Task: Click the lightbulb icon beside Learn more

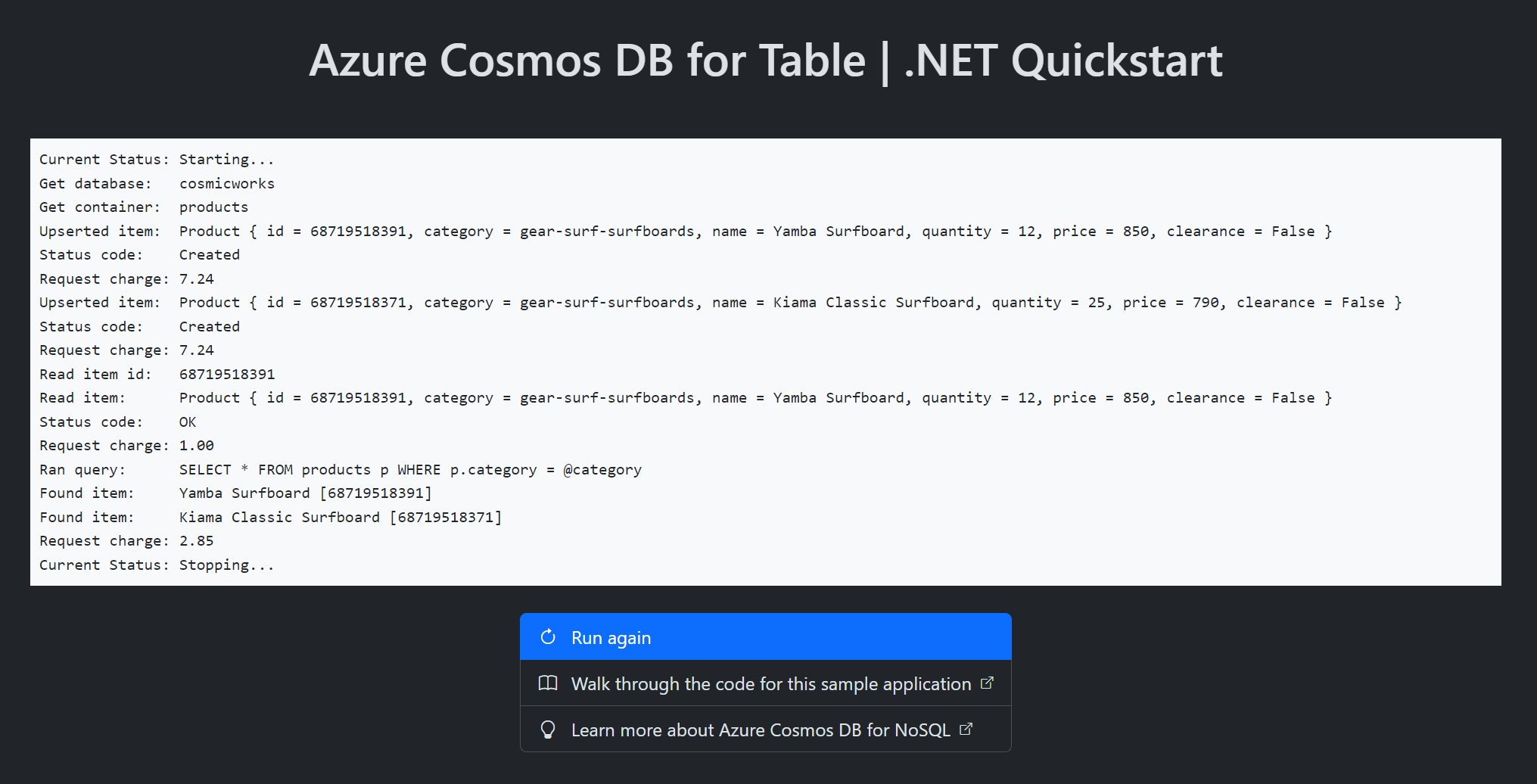Action: 548,730
